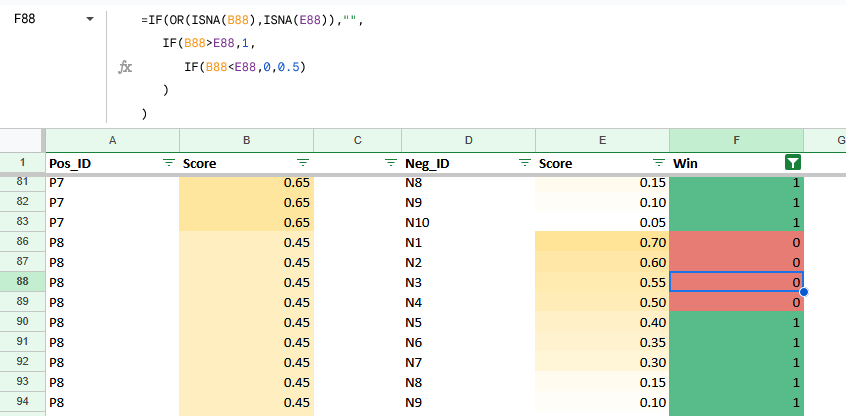Open the filter on empty column C
846x416 pixels.
coord(390,162)
